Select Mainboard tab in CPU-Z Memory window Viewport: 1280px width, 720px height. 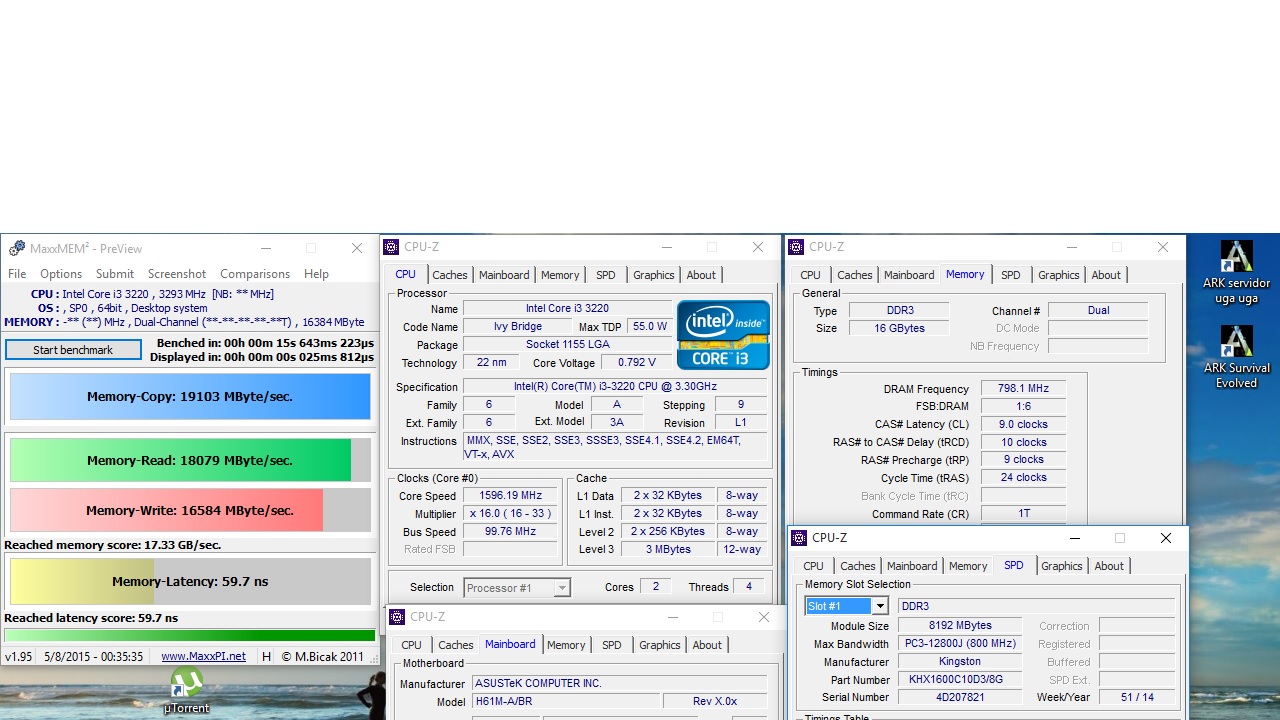click(x=909, y=275)
